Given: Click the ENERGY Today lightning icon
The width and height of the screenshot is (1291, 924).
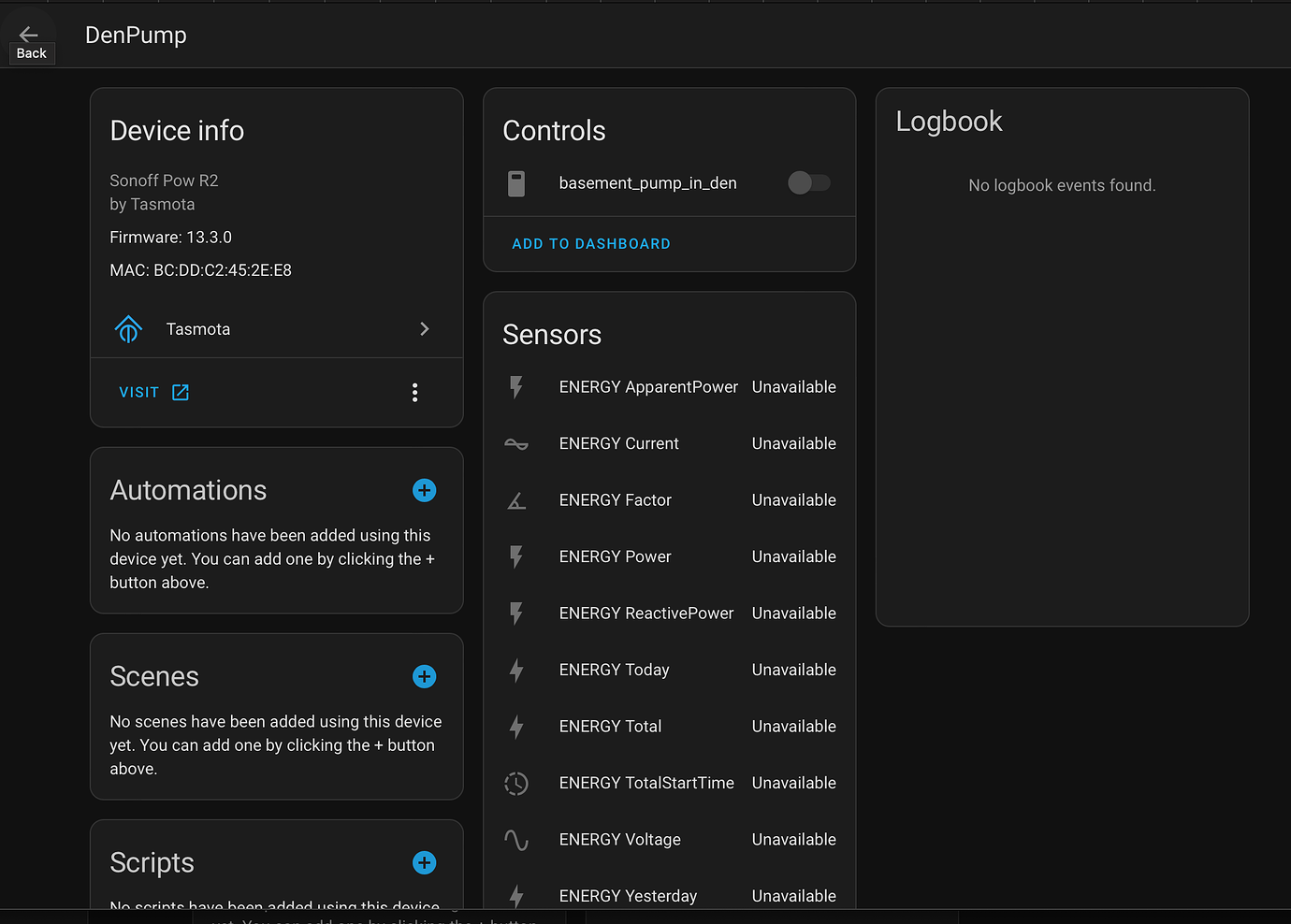Looking at the screenshot, I should coord(516,671).
